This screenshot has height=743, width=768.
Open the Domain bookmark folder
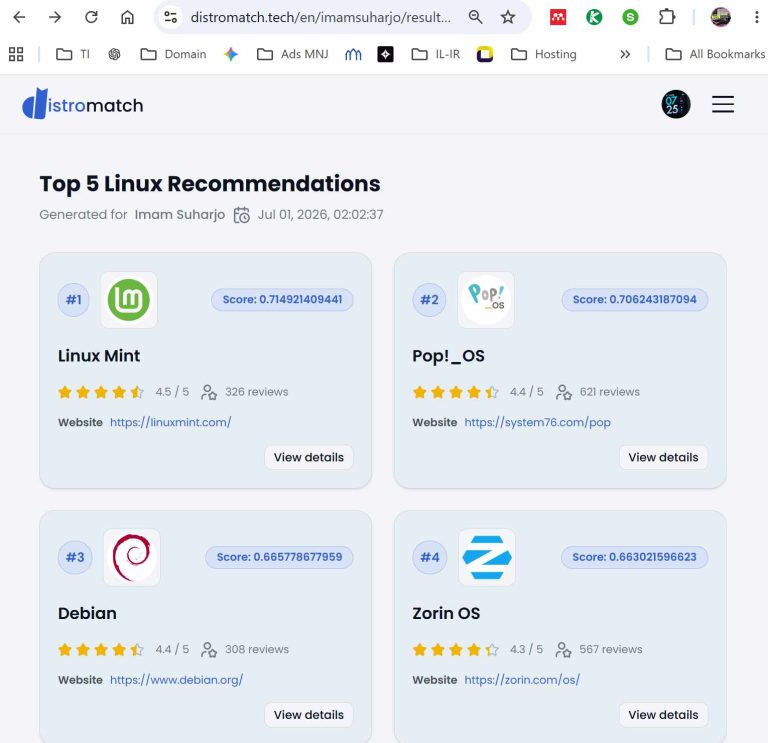click(173, 54)
